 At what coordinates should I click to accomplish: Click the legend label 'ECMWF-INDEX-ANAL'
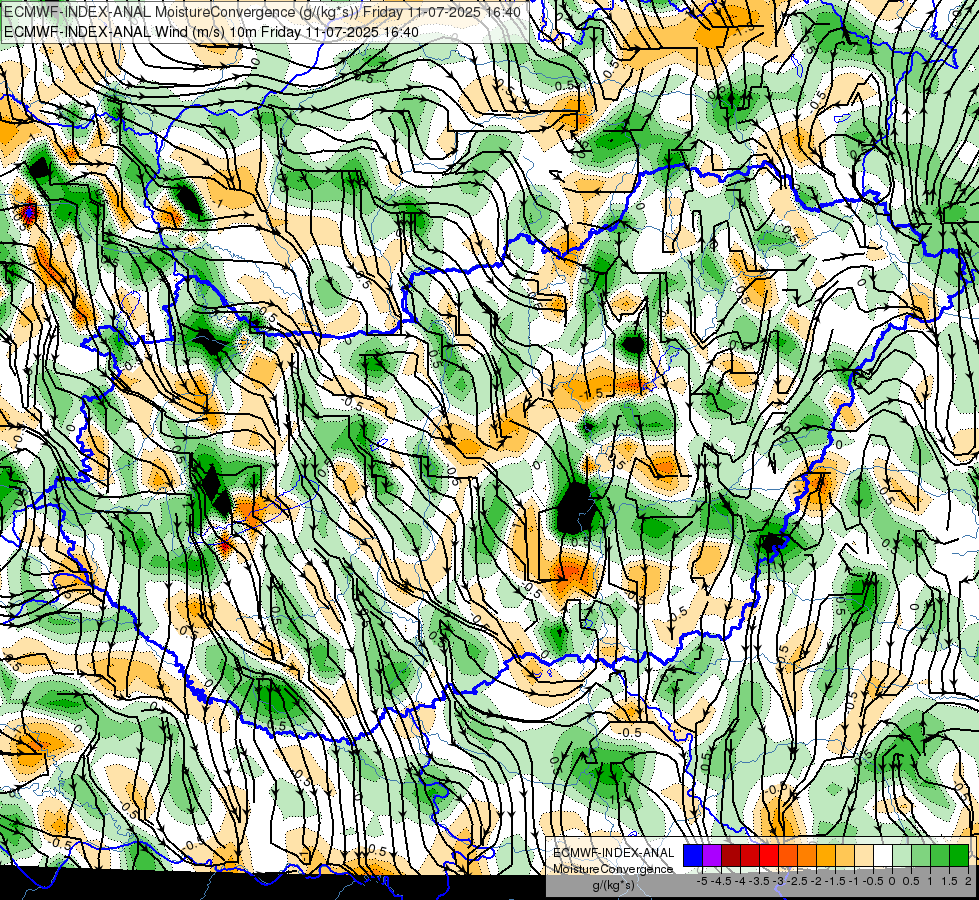pos(614,853)
